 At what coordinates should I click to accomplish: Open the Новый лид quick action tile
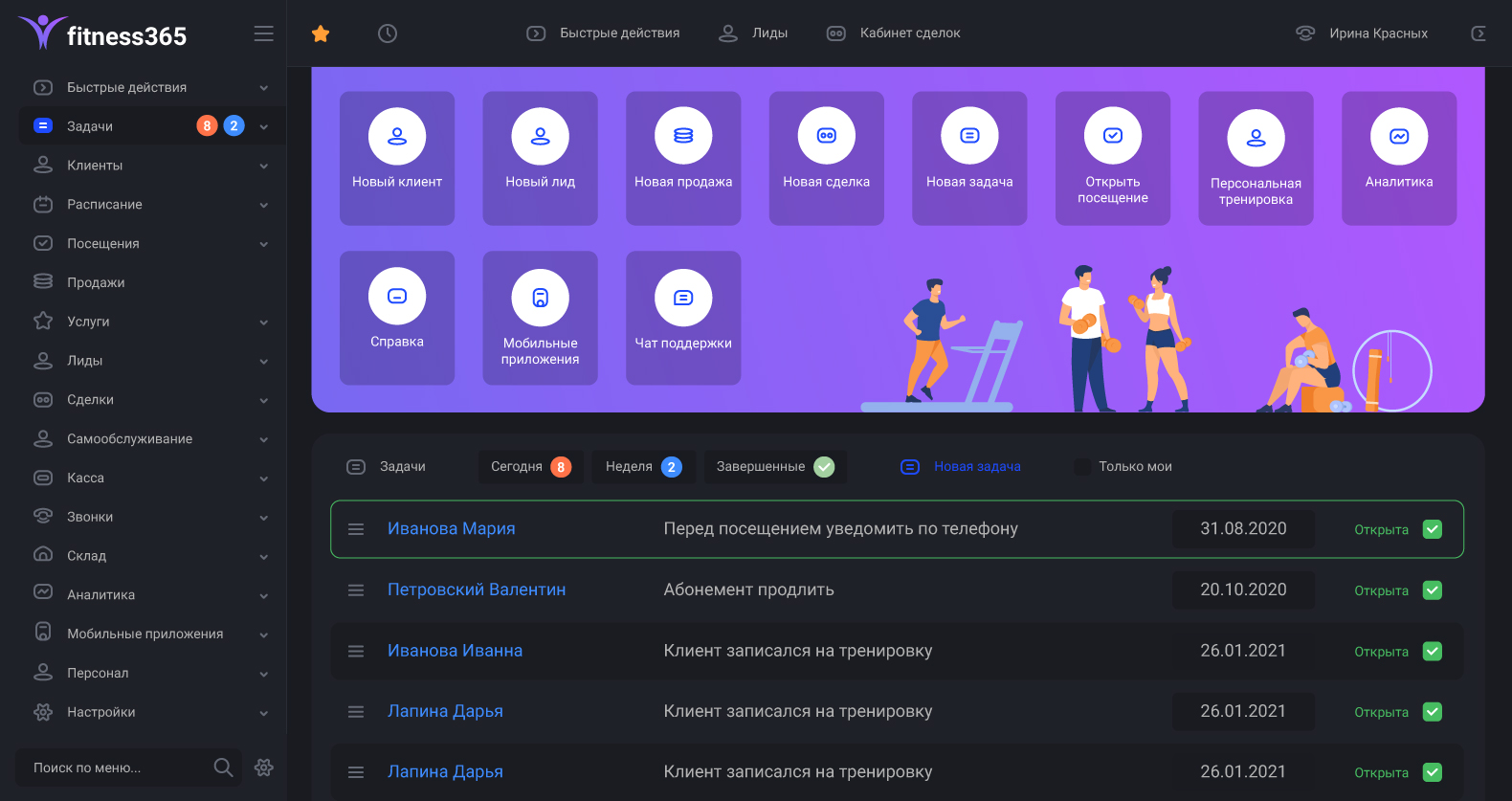point(541,159)
